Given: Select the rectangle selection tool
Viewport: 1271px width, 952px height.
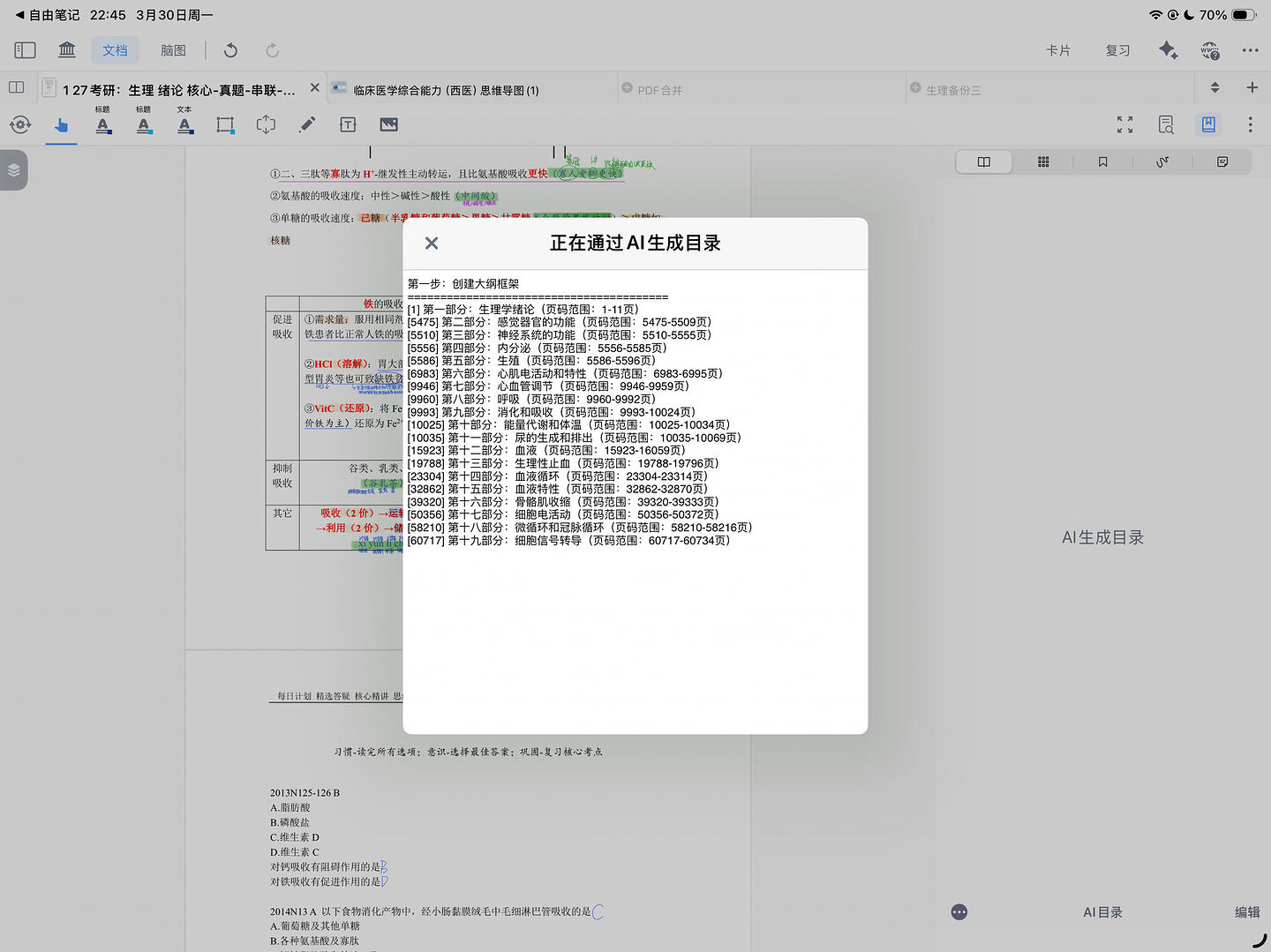Looking at the screenshot, I should coord(225,125).
